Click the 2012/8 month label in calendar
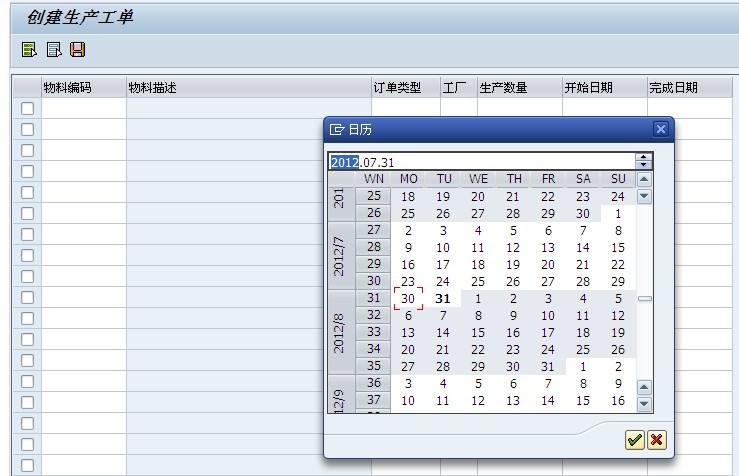The width and height of the screenshot is (739, 476). coord(341,332)
